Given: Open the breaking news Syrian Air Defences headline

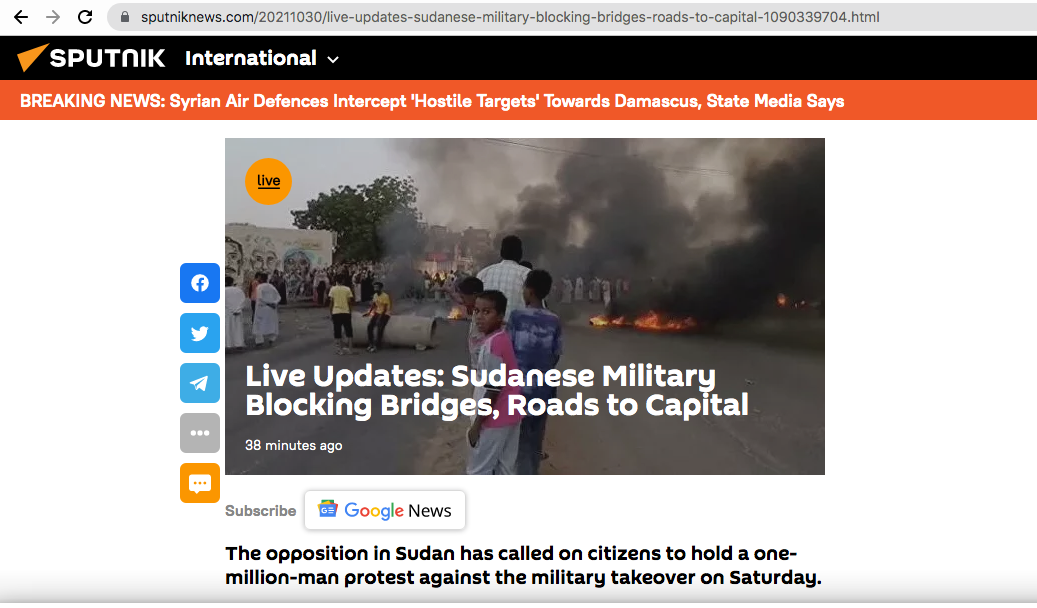Looking at the screenshot, I should [x=432, y=101].
